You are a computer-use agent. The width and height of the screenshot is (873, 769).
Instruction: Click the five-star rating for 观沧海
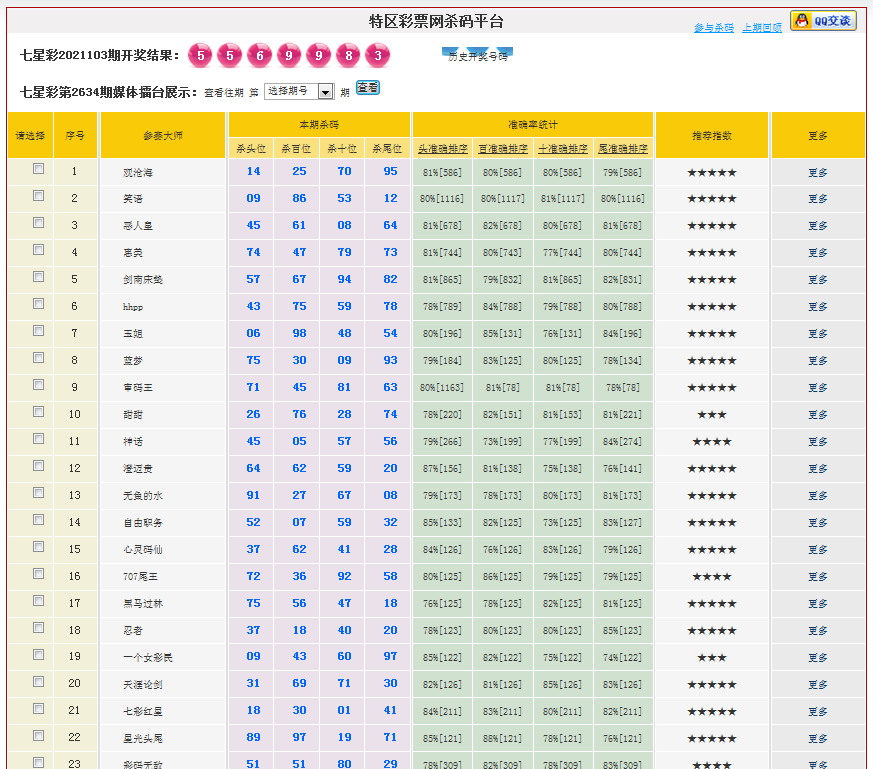[711, 172]
